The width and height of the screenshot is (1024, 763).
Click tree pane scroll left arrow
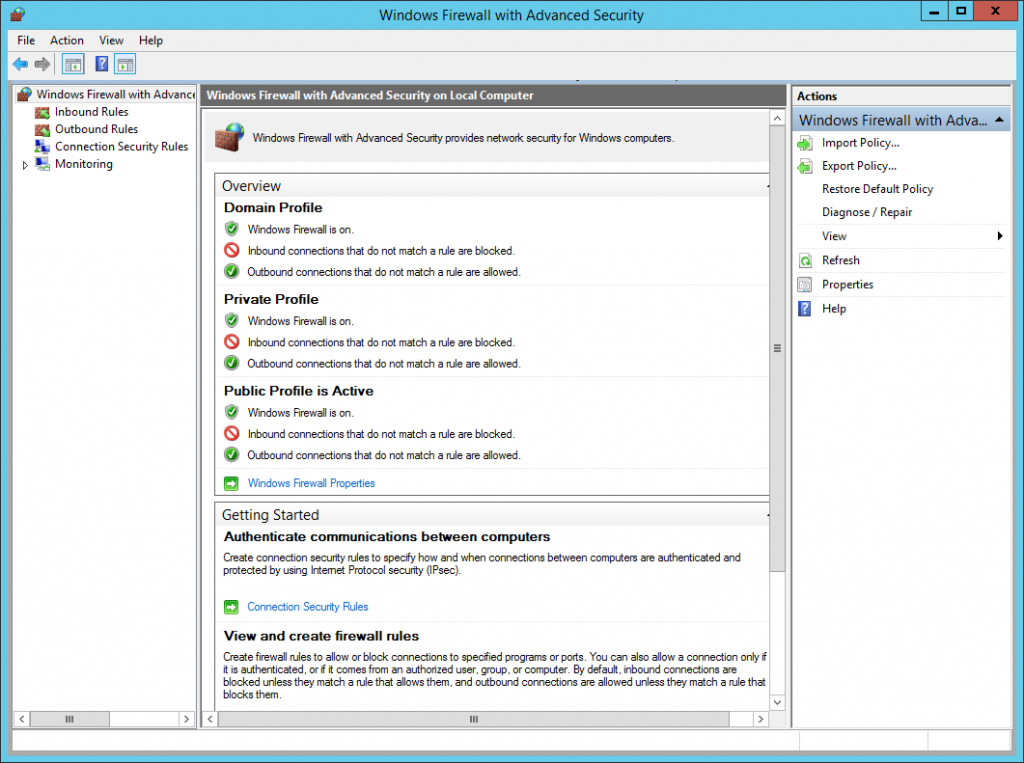(x=22, y=719)
